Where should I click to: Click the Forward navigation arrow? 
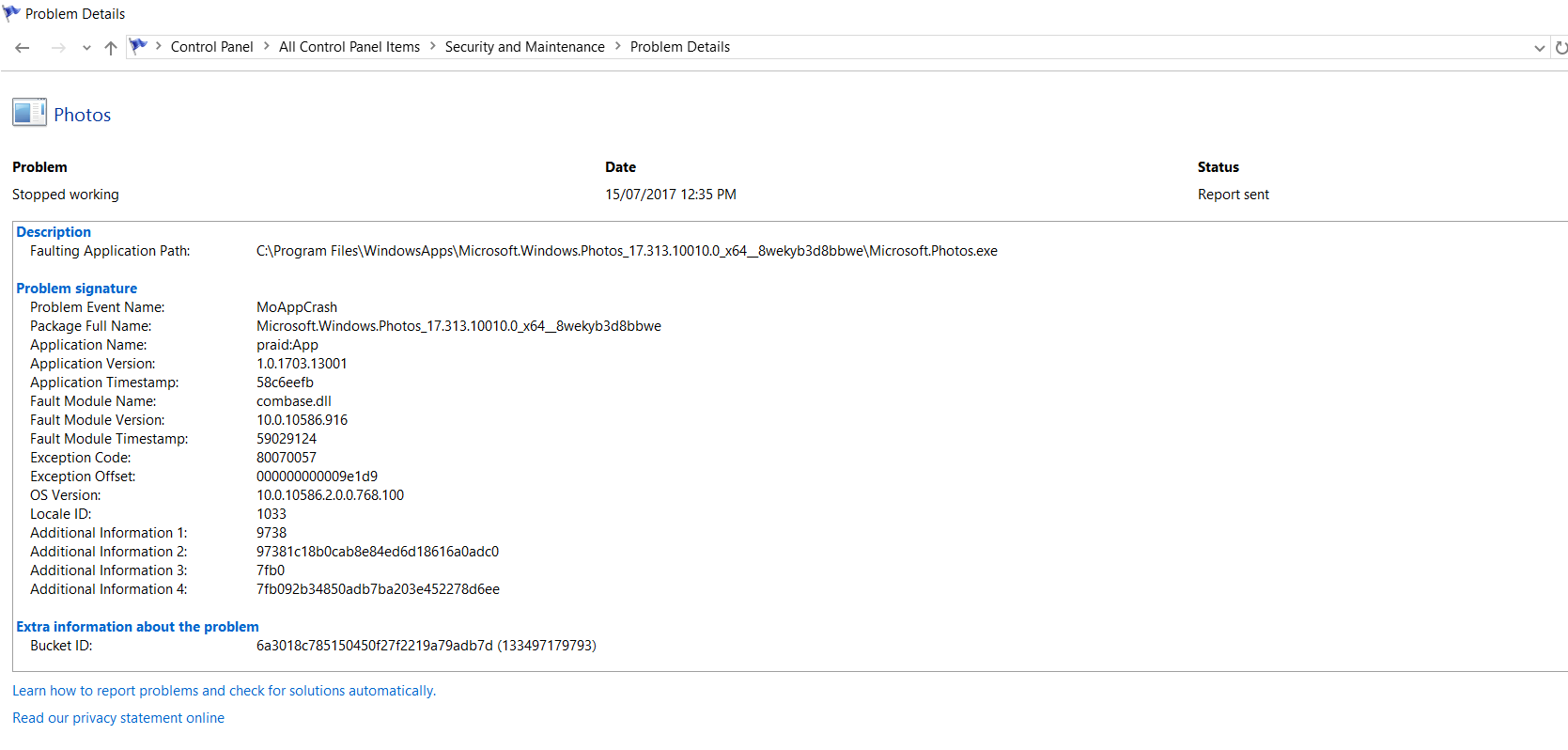58,48
